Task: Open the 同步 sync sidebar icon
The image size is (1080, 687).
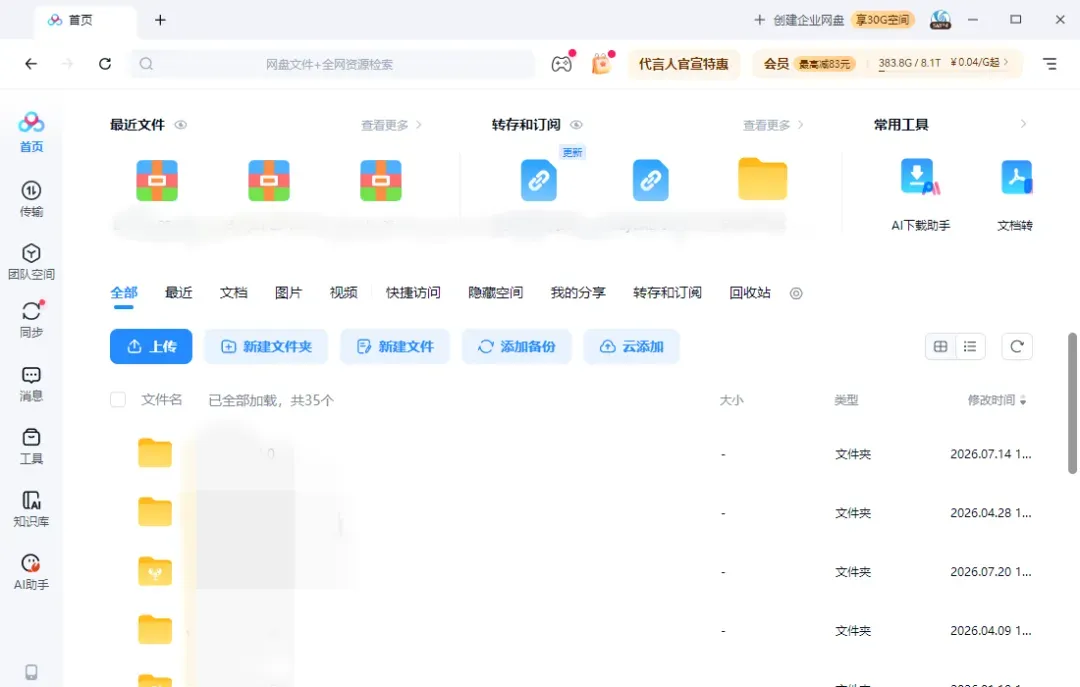Action: pyautogui.click(x=31, y=320)
